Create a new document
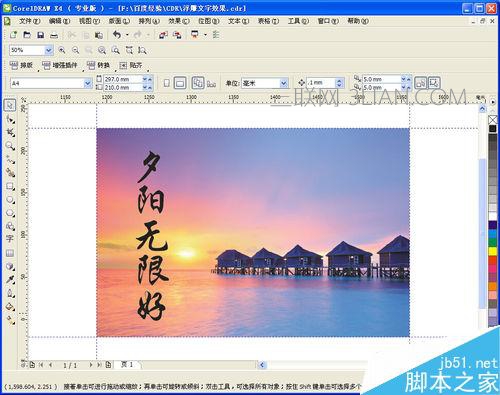Viewport: 500px width, 395px height. [13, 35]
